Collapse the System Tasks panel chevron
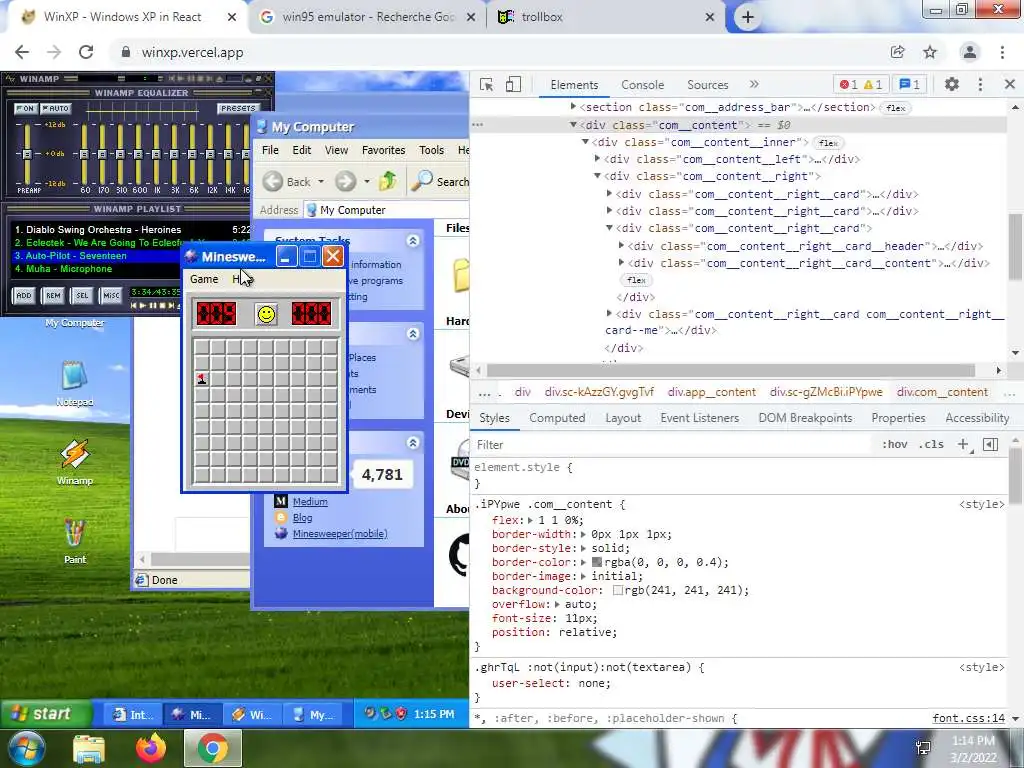This screenshot has height=768, width=1024. point(413,241)
